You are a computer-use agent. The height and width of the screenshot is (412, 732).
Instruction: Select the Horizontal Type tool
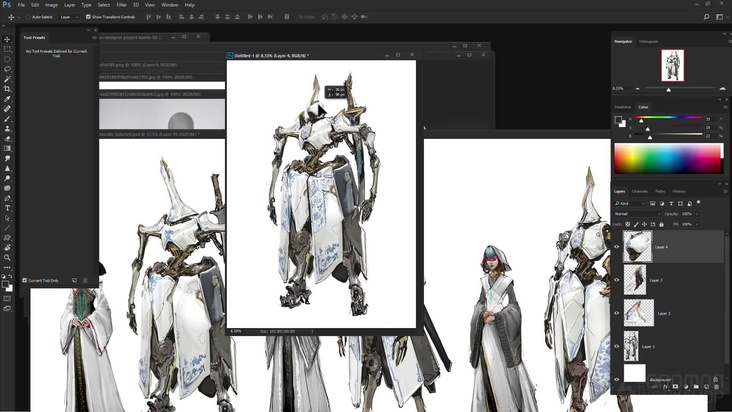(7, 208)
